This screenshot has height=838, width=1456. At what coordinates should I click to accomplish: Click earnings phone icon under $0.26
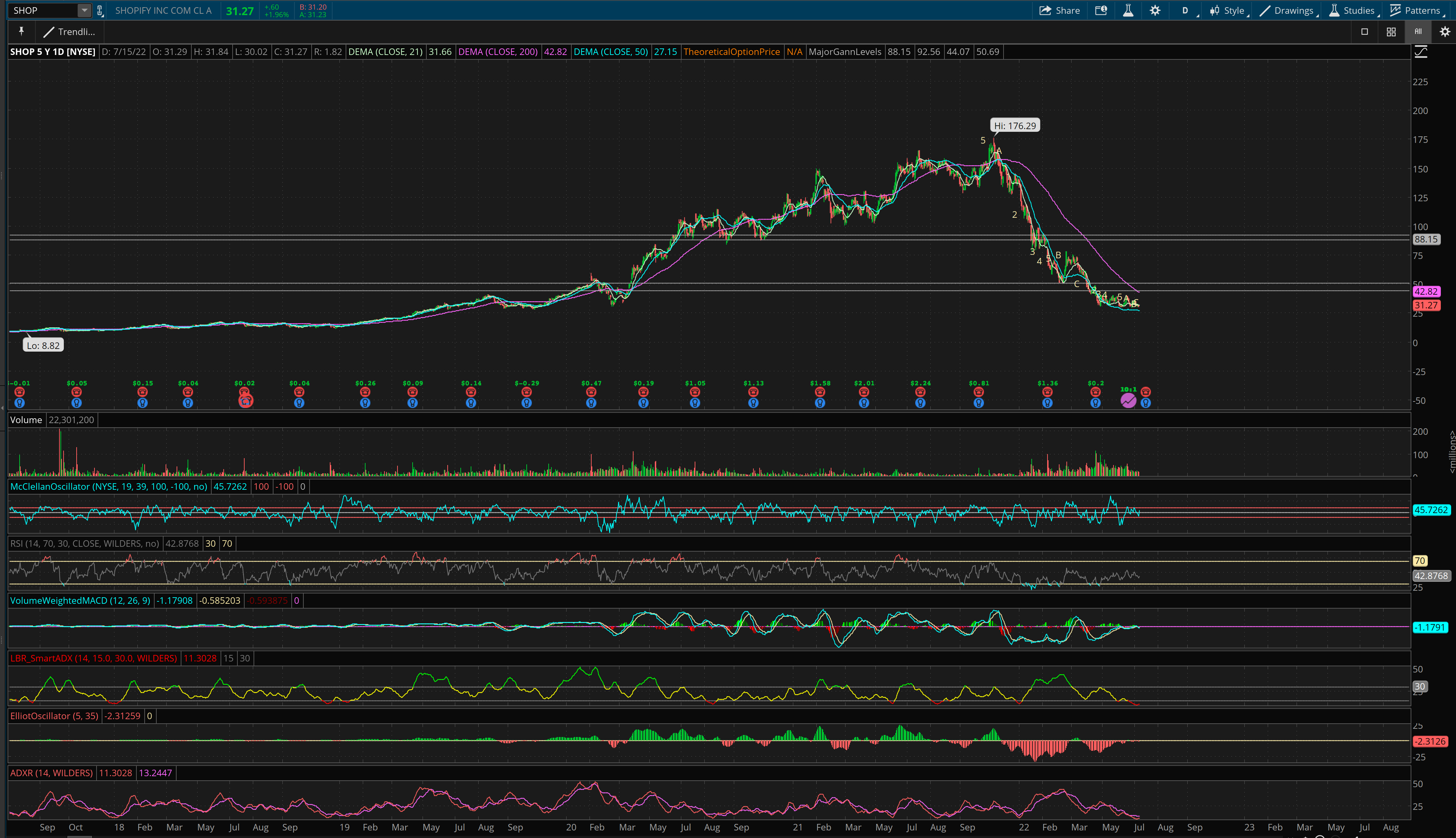tap(365, 392)
